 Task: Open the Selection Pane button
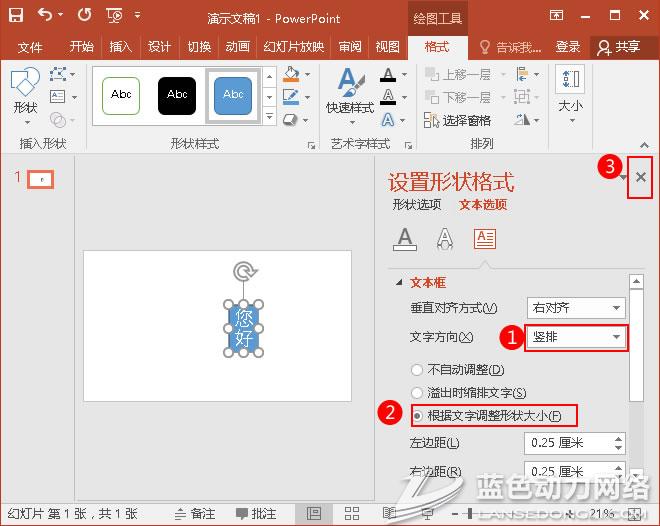click(457, 120)
